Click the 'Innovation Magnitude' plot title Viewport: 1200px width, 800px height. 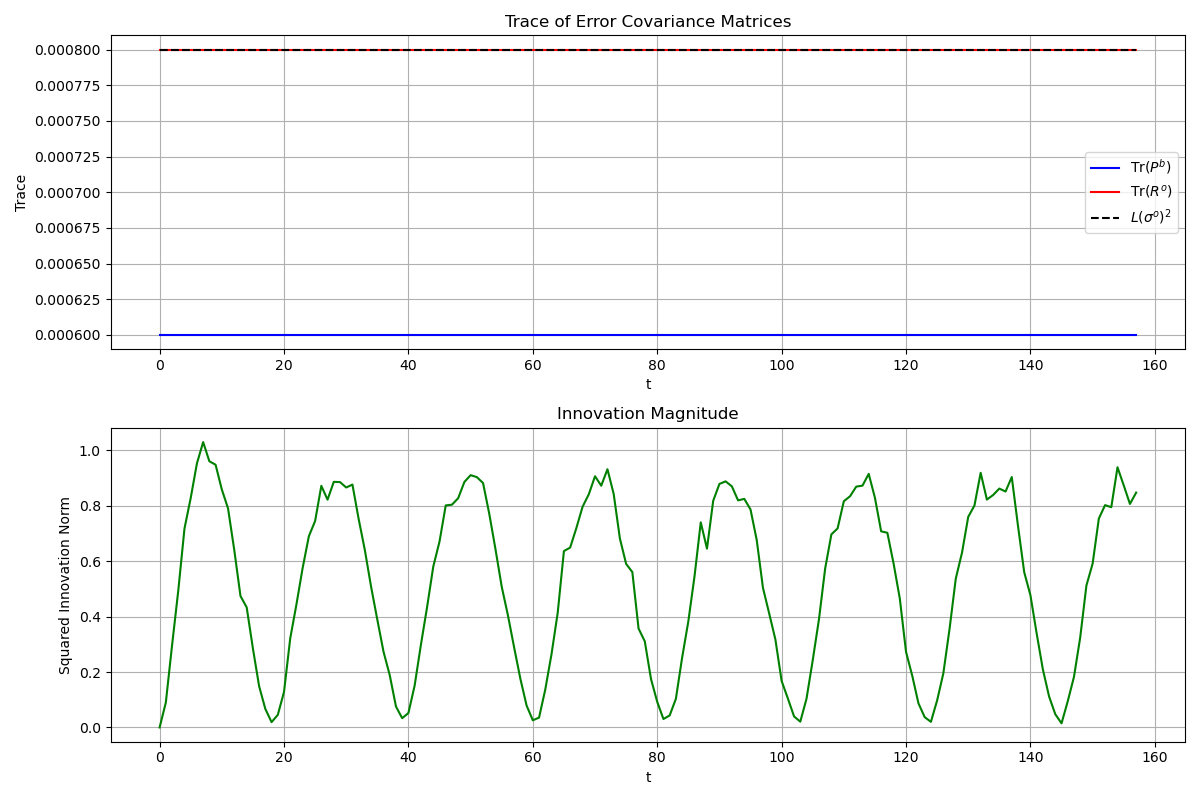648,414
